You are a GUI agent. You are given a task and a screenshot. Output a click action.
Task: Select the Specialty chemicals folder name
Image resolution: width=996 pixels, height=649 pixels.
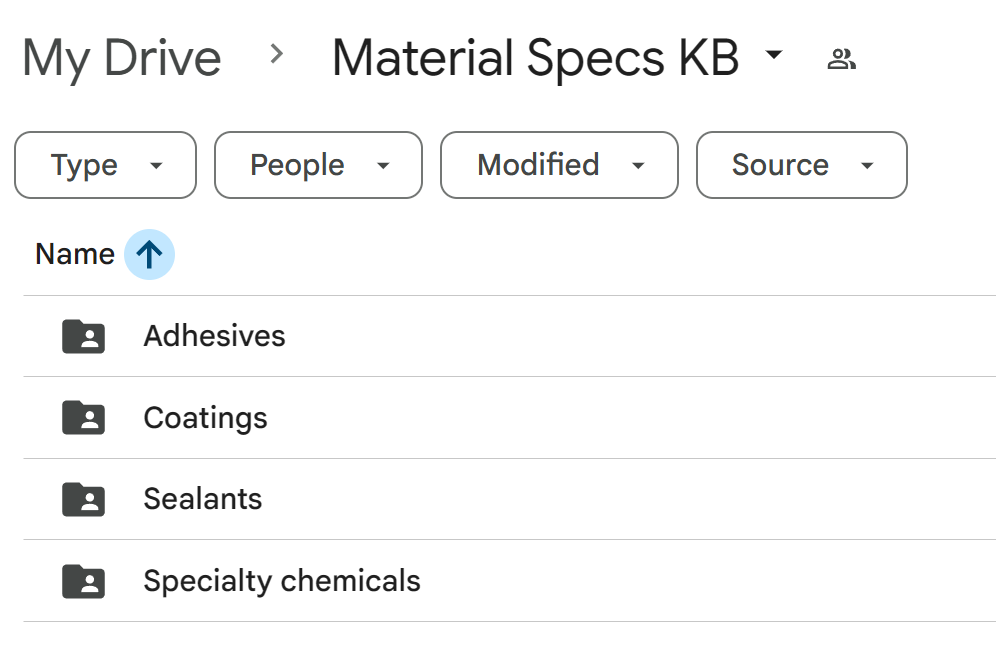[x=281, y=581]
